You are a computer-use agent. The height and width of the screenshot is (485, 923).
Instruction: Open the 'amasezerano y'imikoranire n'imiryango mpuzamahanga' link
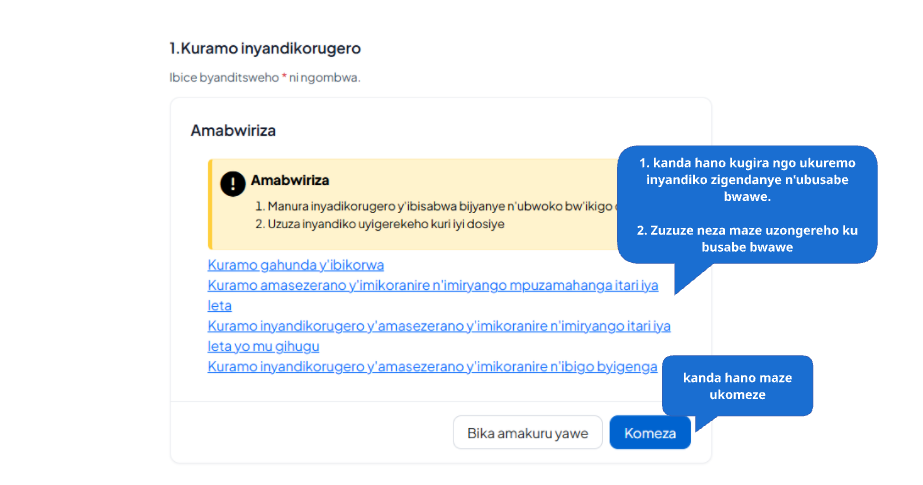pyautogui.click(x=433, y=285)
